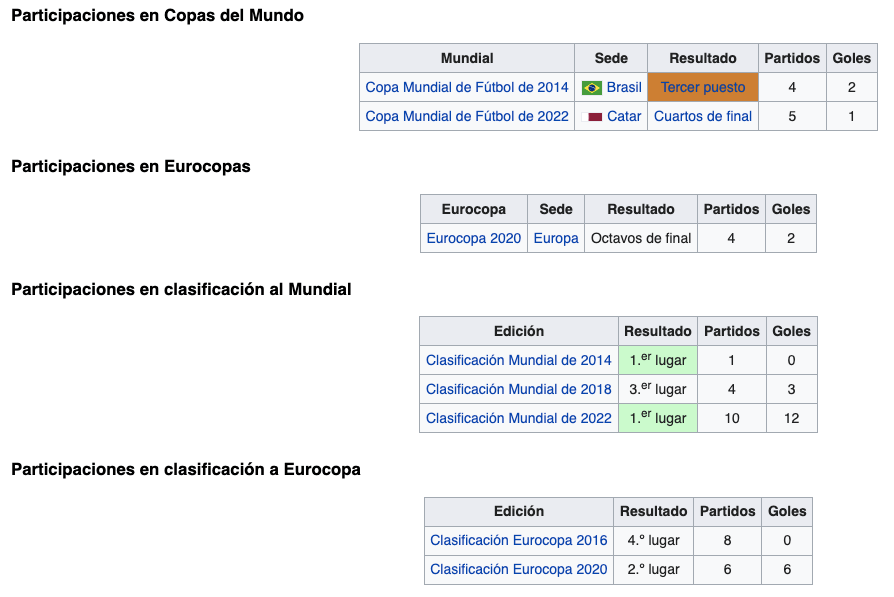Screen dimensions: 894x597
Task: Open the Eurocopa 2020 link
Action: (474, 239)
